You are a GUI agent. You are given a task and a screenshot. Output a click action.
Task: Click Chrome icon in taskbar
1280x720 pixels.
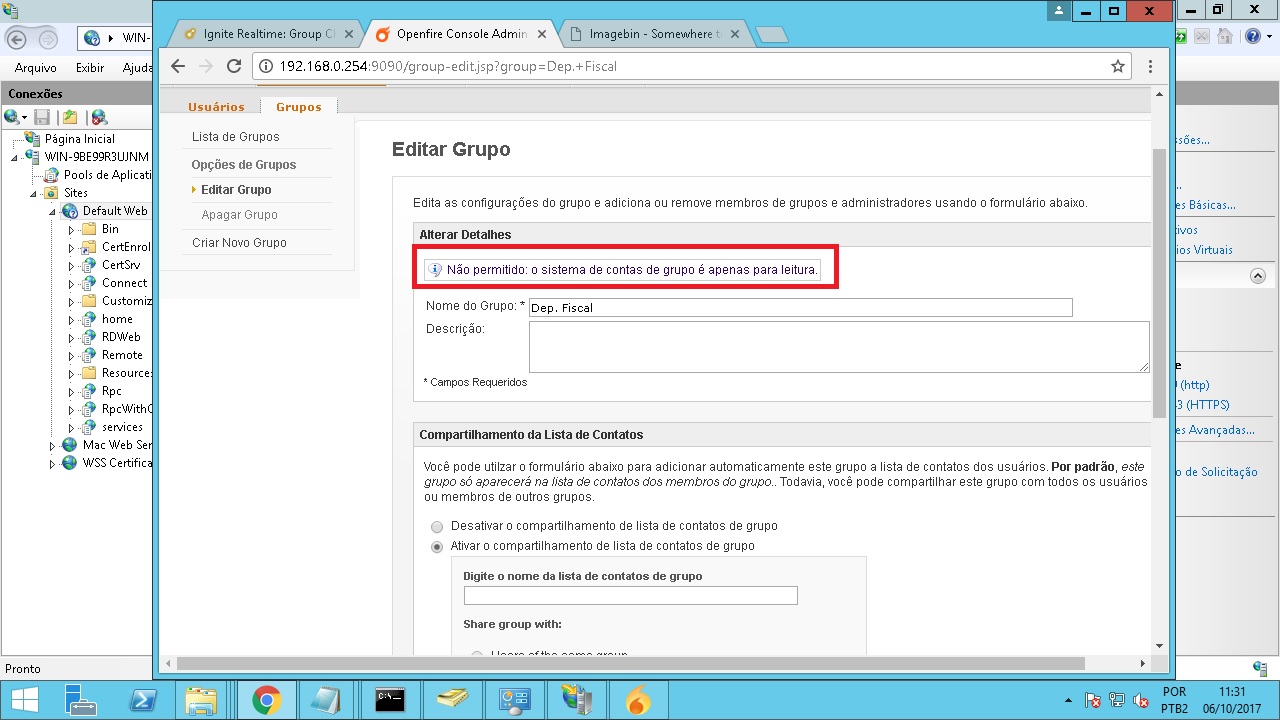[x=265, y=701]
